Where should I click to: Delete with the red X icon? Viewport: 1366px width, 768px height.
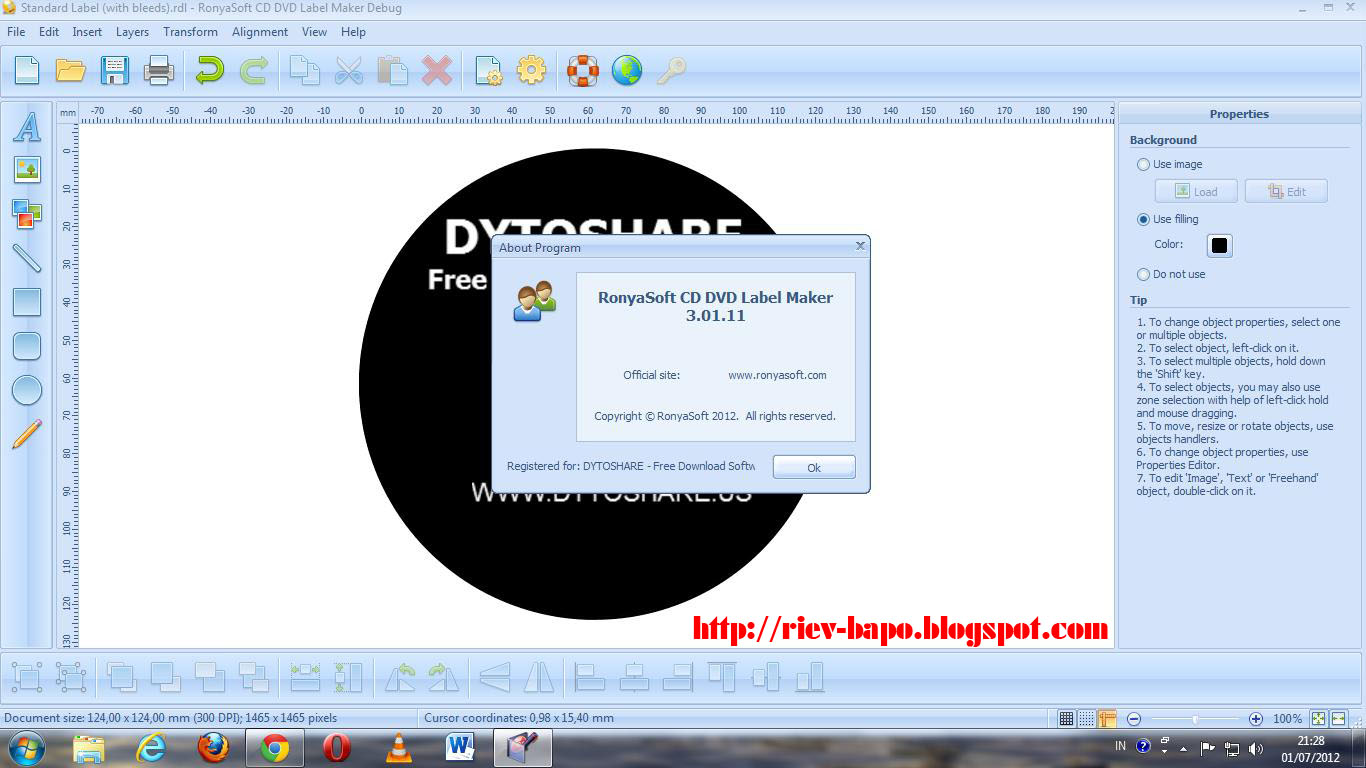[437, 70]
